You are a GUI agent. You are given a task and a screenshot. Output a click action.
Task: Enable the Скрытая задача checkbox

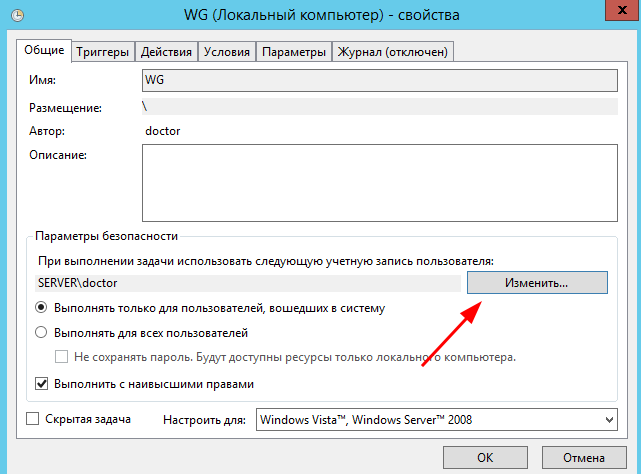click(32, 419)
